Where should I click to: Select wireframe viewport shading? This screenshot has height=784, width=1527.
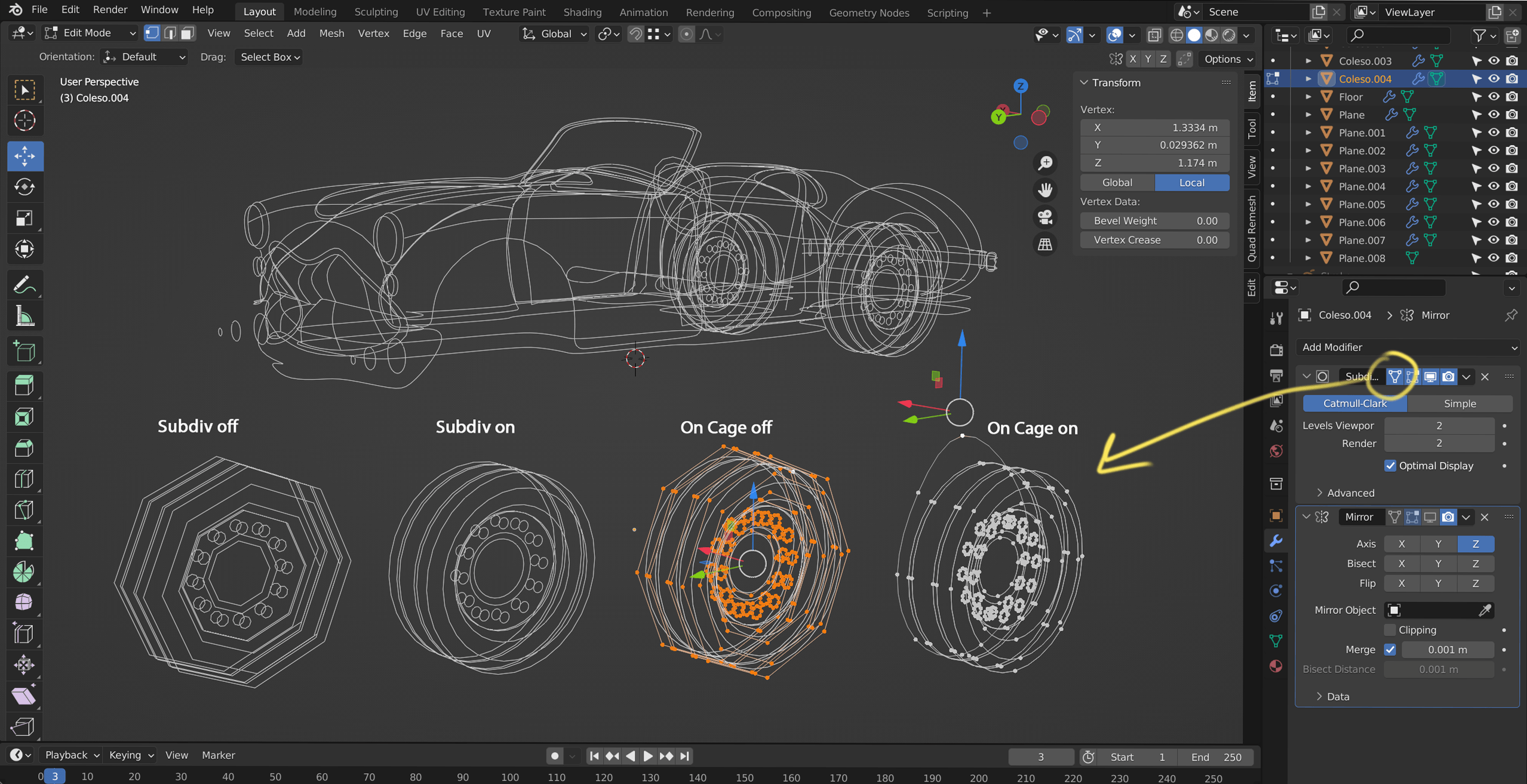click(1176, 35)
